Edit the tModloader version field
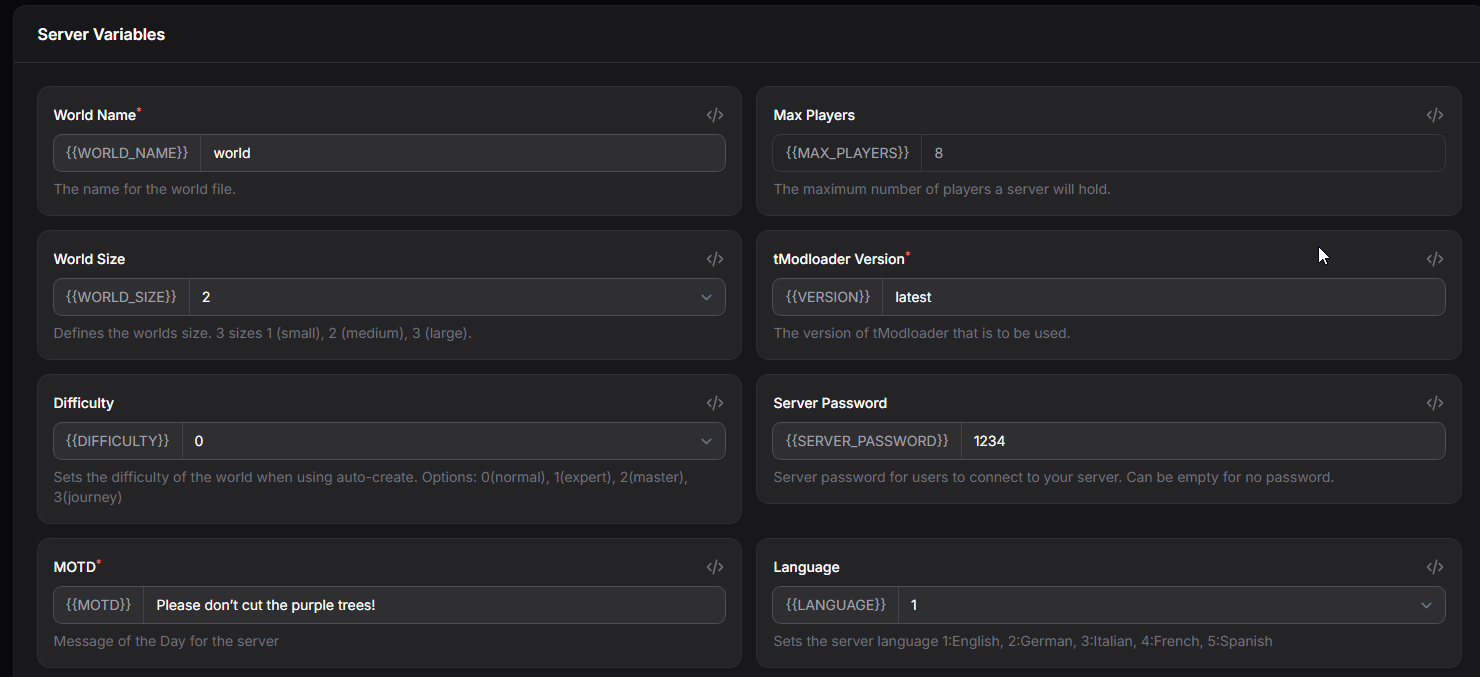The height and width of the screenshot is (677, 1480). click(1163, 297)
